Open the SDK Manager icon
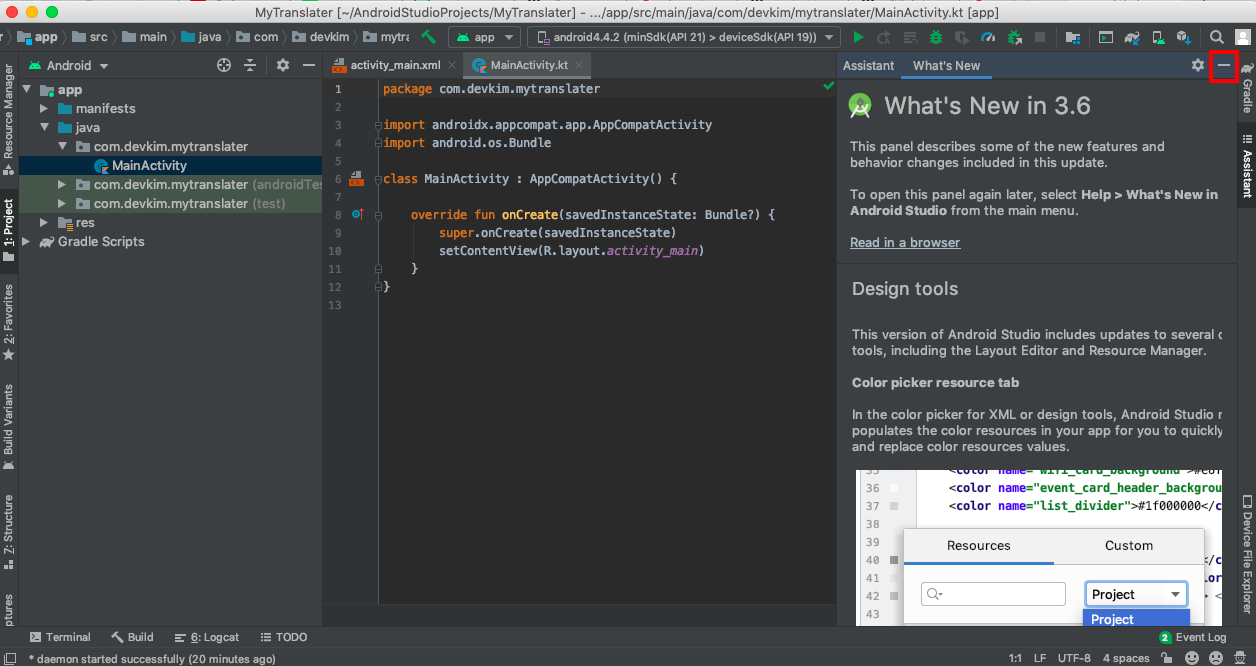 tap(1182, 37)
